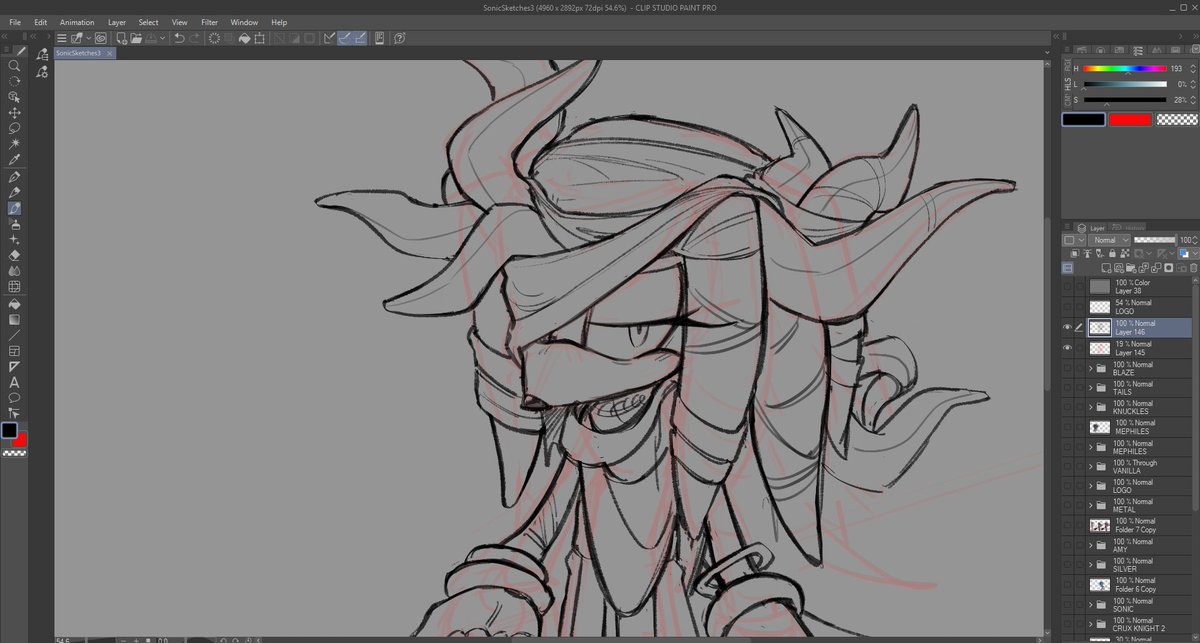Select the red sub color swatch in color panel

point(1130,119)
